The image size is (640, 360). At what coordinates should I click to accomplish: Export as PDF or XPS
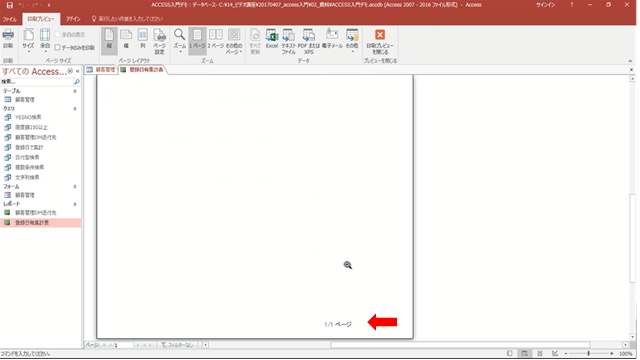(309, 42)
